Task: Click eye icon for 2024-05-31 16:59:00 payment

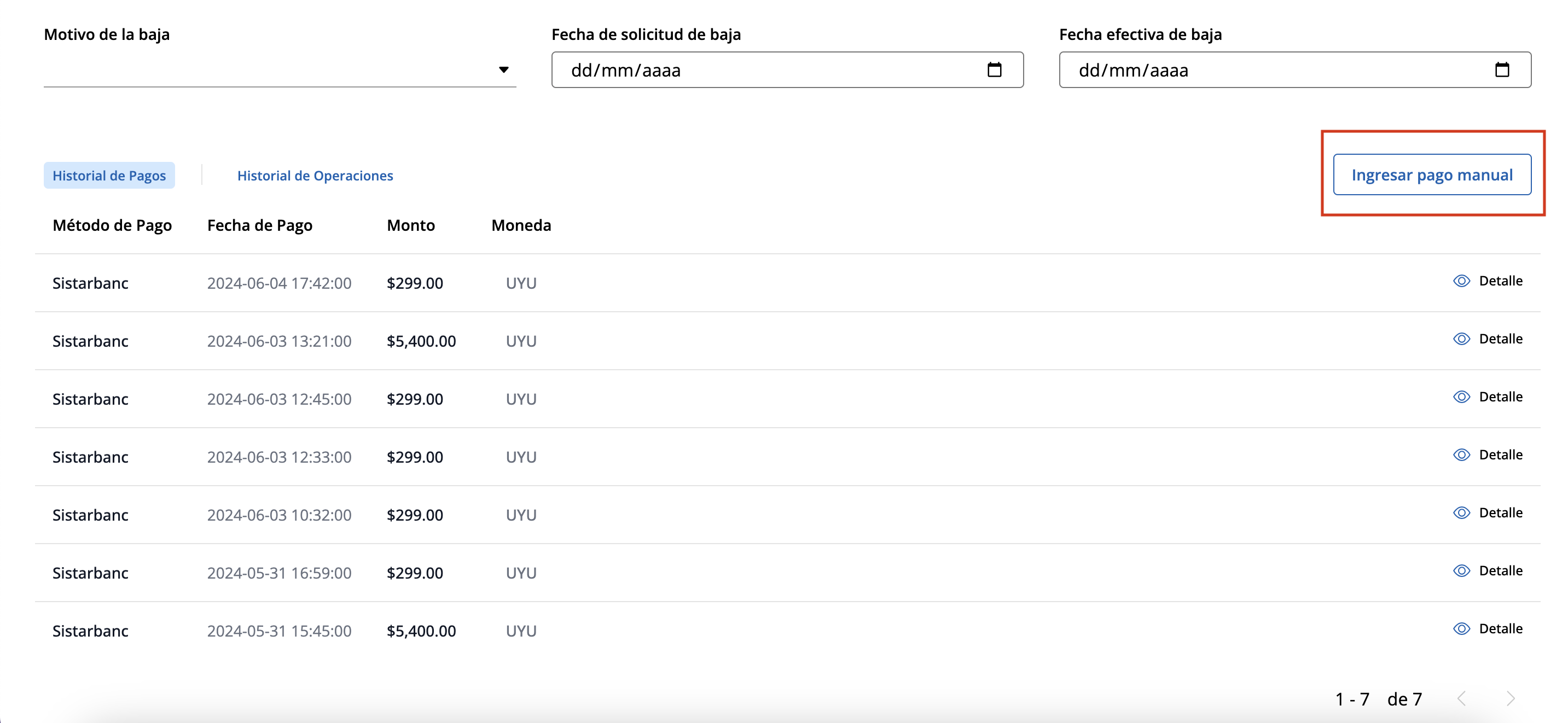Action: coord(1461,571)
